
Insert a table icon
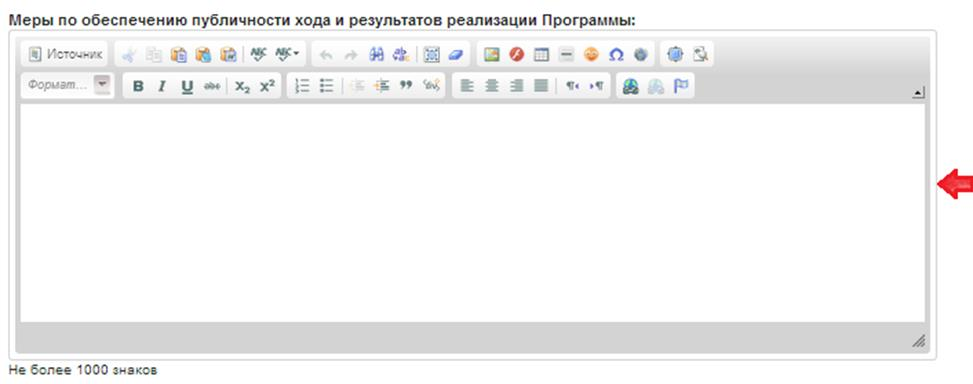(541, 55)
